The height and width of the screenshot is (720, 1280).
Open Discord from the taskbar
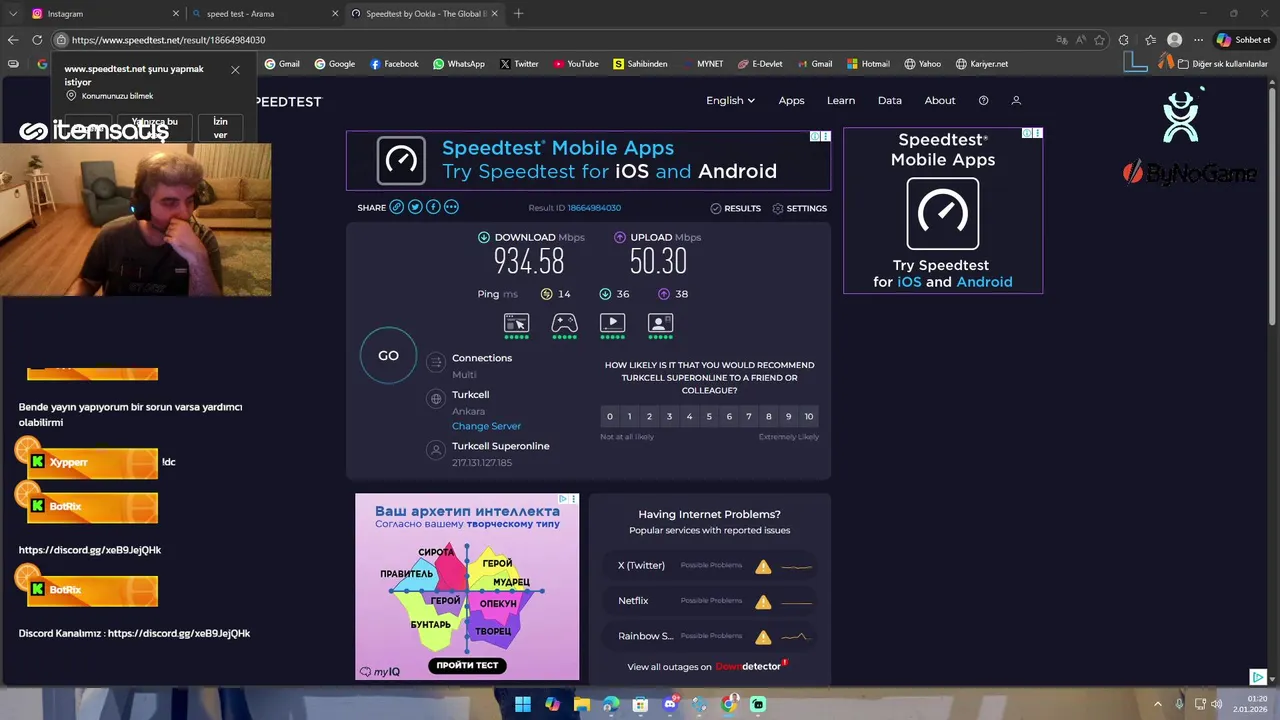point(670,704)
